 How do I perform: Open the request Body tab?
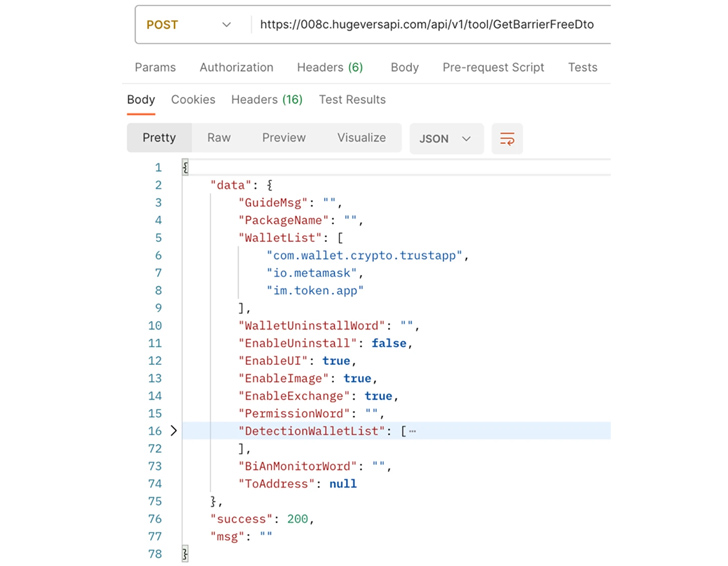404,68
